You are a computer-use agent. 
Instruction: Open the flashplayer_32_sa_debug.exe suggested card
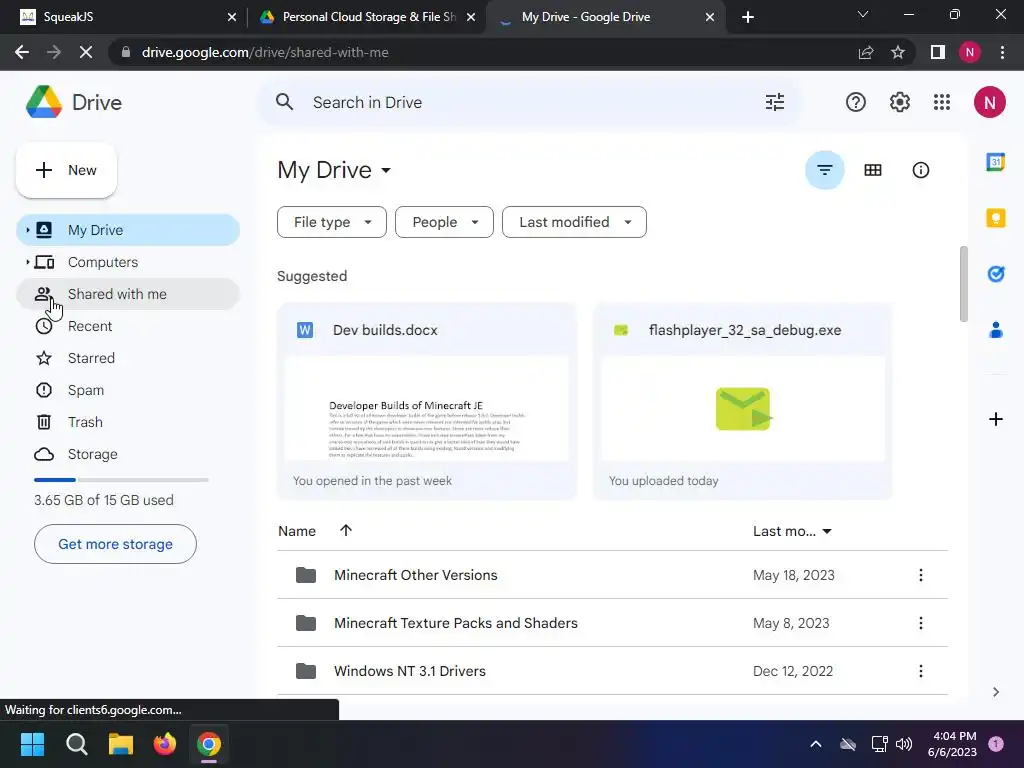[x=743, y=402]
